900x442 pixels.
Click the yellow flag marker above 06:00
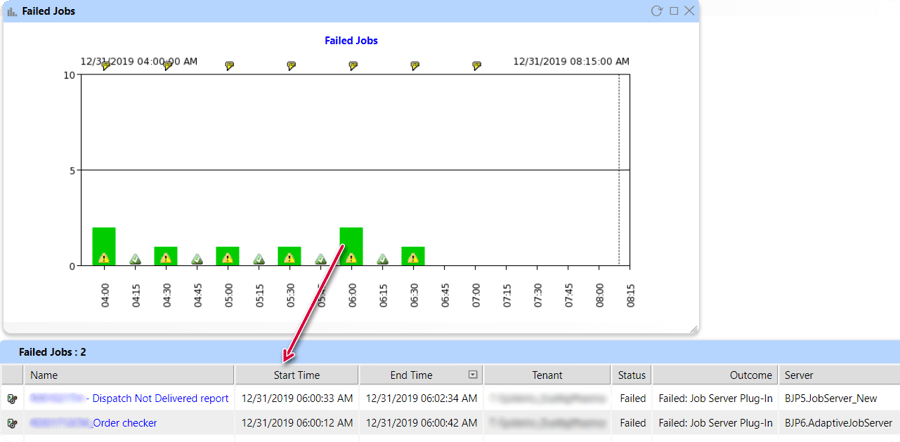pyautogui.click(x=353, y=66)
